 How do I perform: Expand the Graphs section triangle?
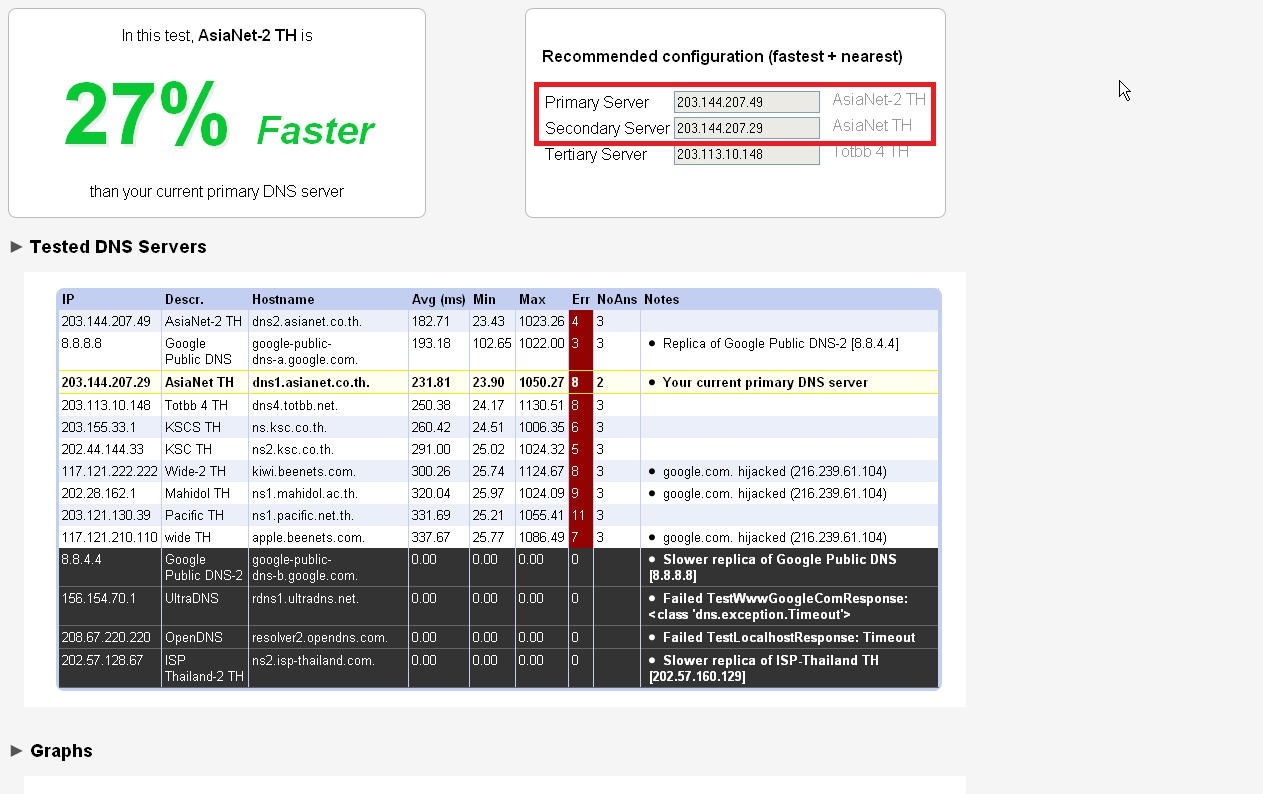pyautogui.click(x=16, y=751)
